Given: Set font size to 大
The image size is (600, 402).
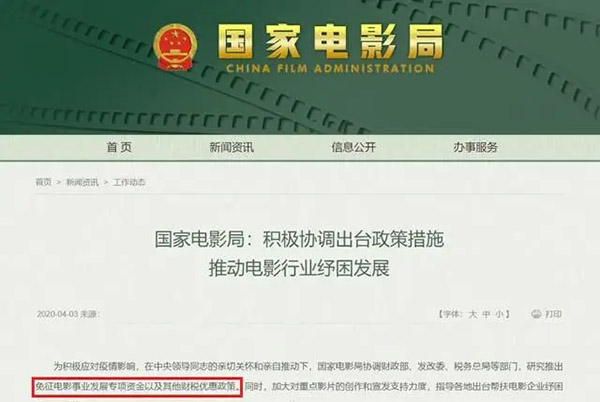Looking at the screenshot, I should pyautogui.click(x=473, y=314).
